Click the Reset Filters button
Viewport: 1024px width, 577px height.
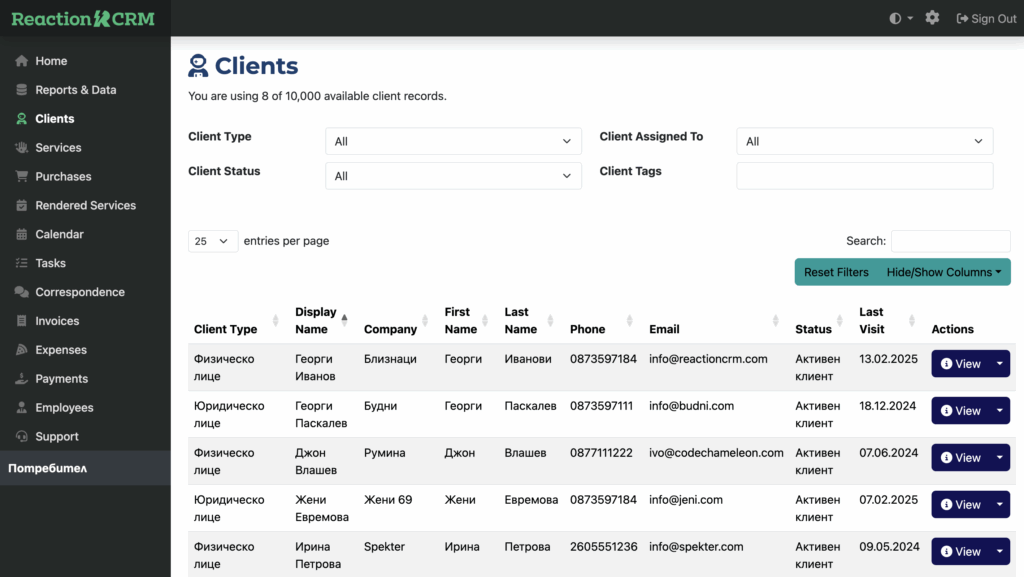836,272
